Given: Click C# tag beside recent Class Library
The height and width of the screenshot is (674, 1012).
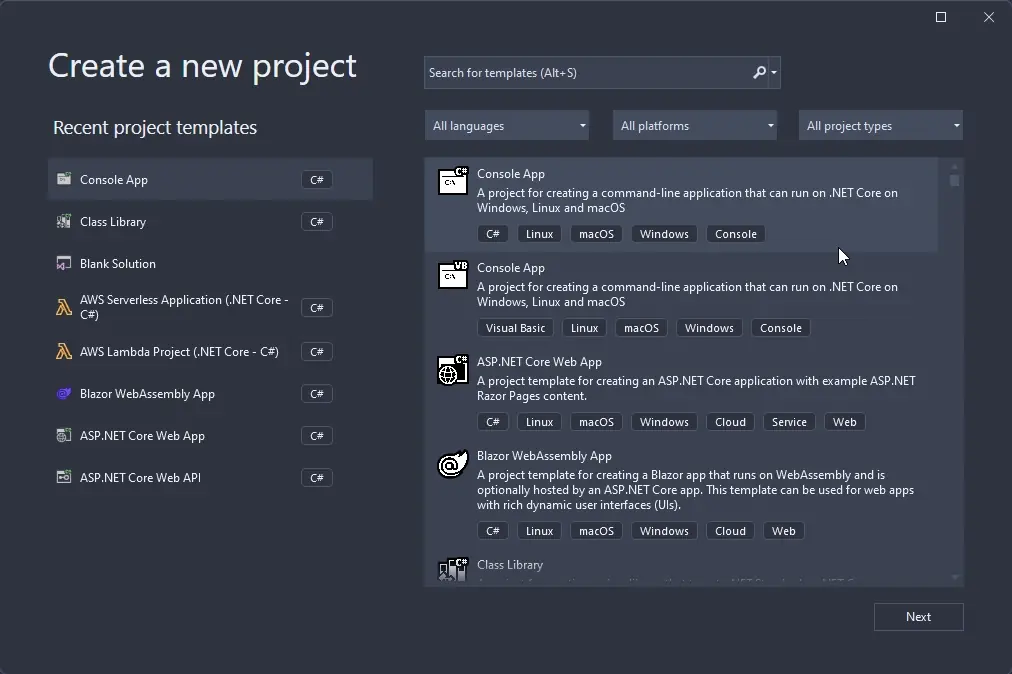Looking at the screenshot, I should point(317,221).
